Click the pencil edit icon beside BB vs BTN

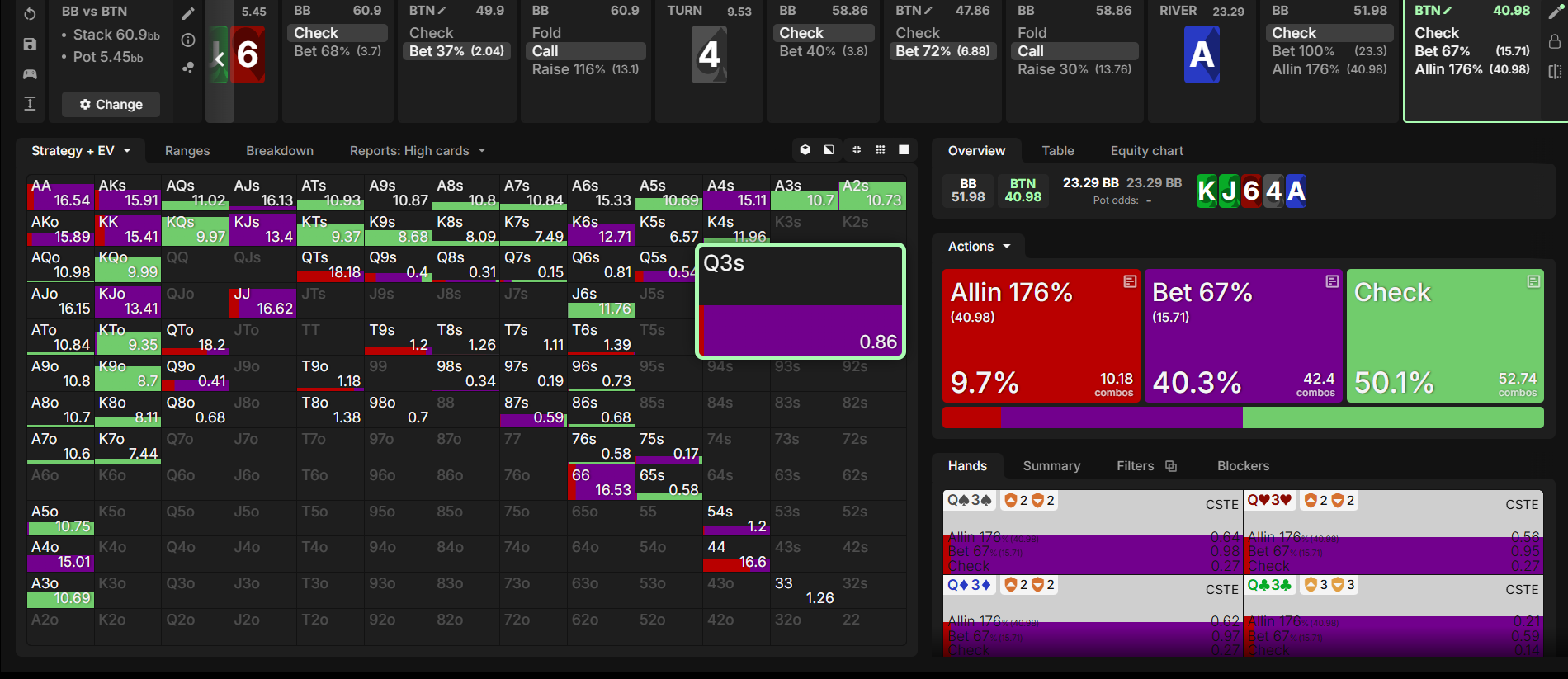pos(188,13)
